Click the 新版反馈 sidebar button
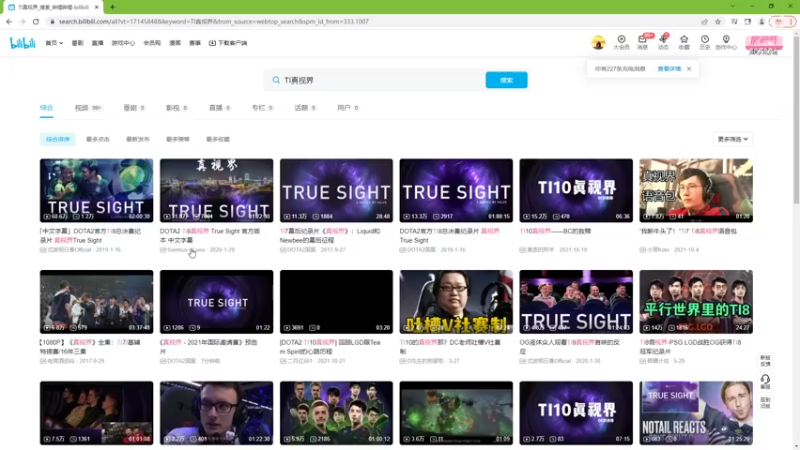The width and height of the screenshot is (800, 450). coord(765,361)
